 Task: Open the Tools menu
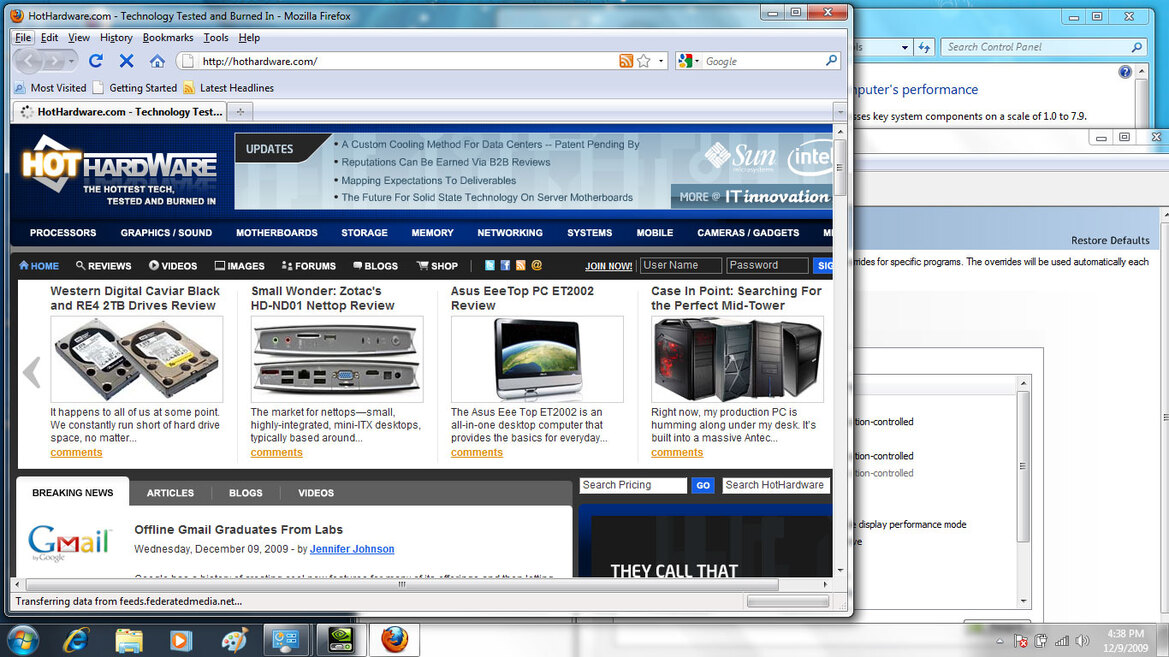(x=215, y=37)
